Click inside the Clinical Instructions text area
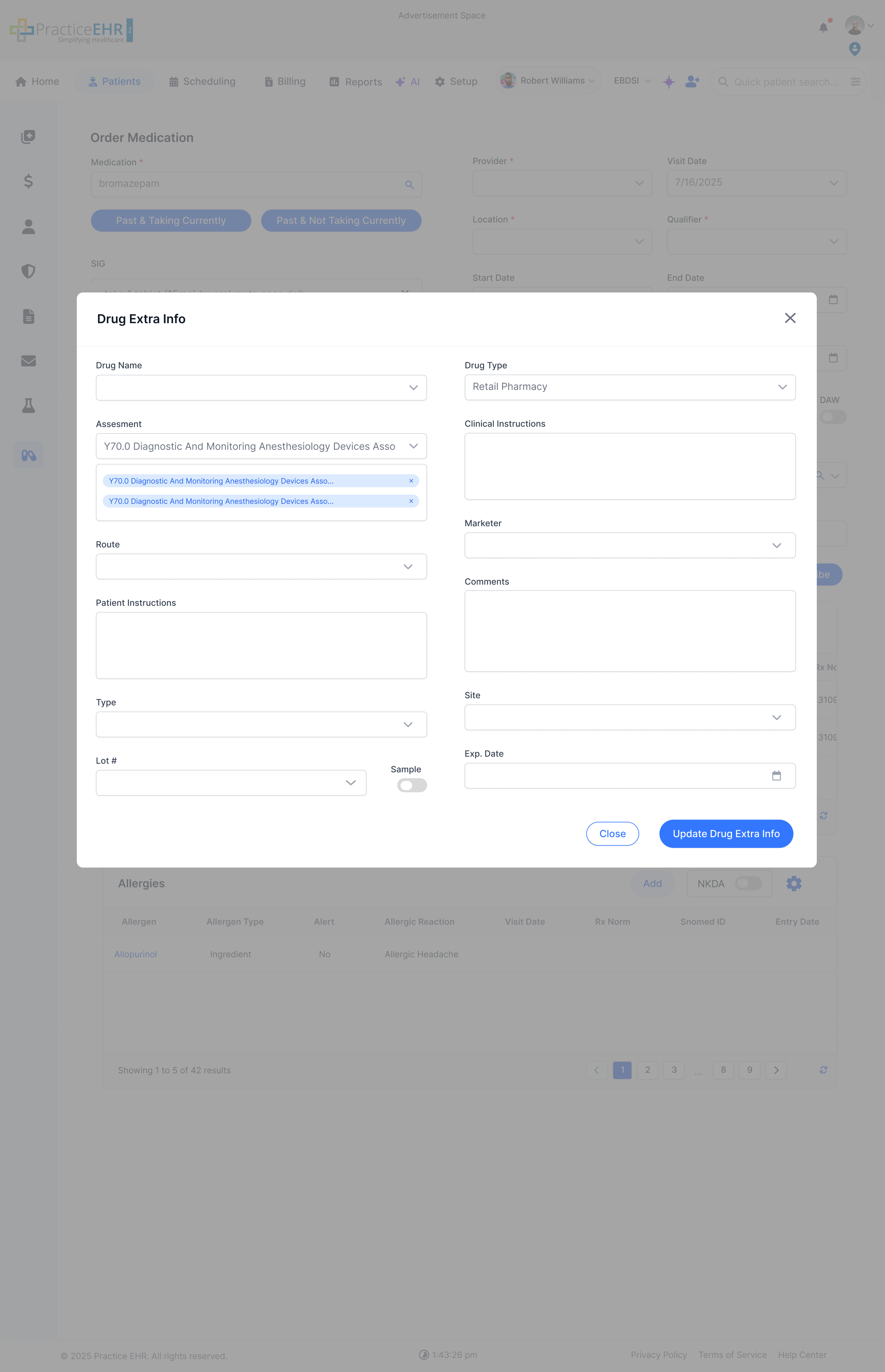 point(630,465)
